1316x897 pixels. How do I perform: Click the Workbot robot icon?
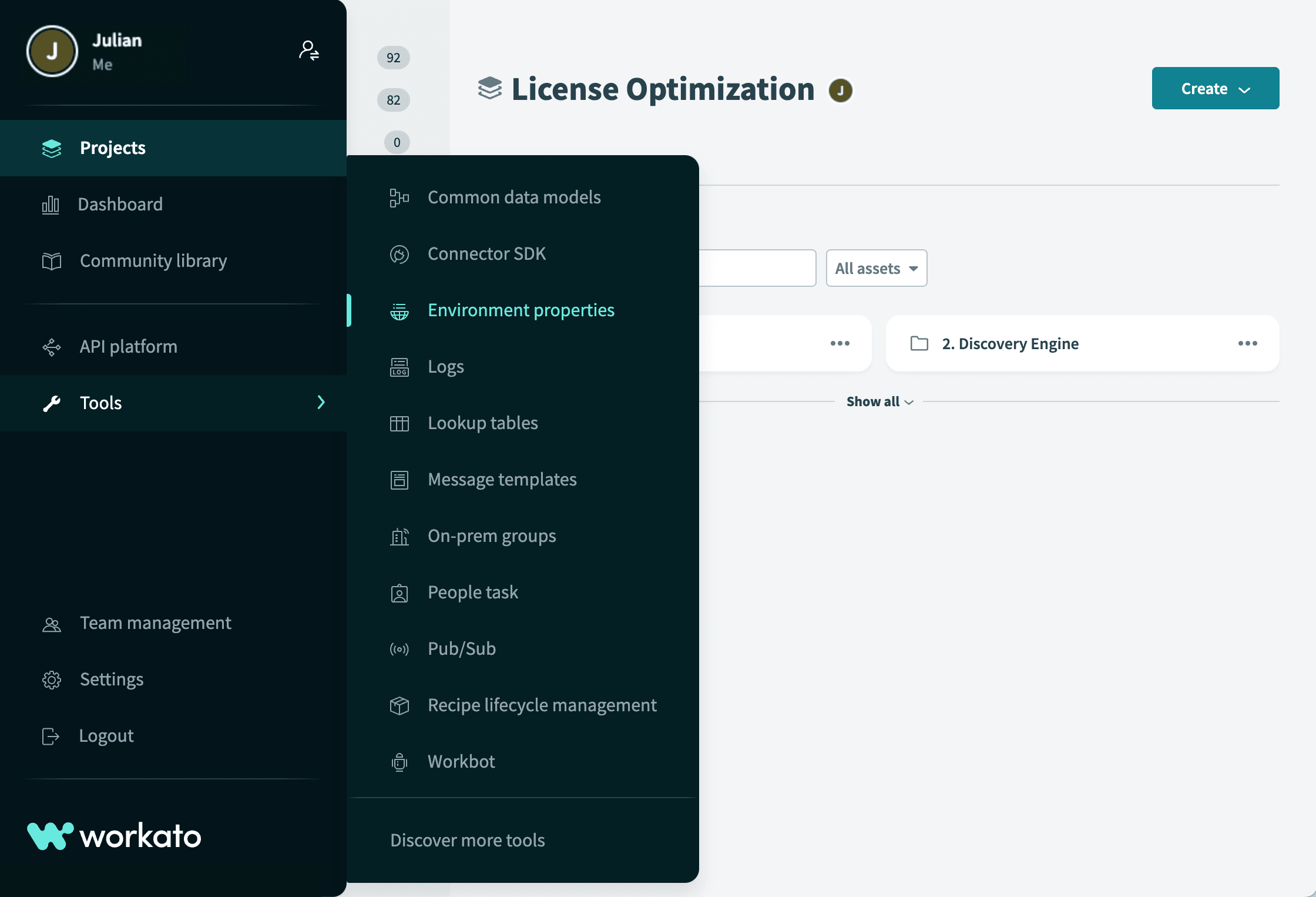coord(399,762)
